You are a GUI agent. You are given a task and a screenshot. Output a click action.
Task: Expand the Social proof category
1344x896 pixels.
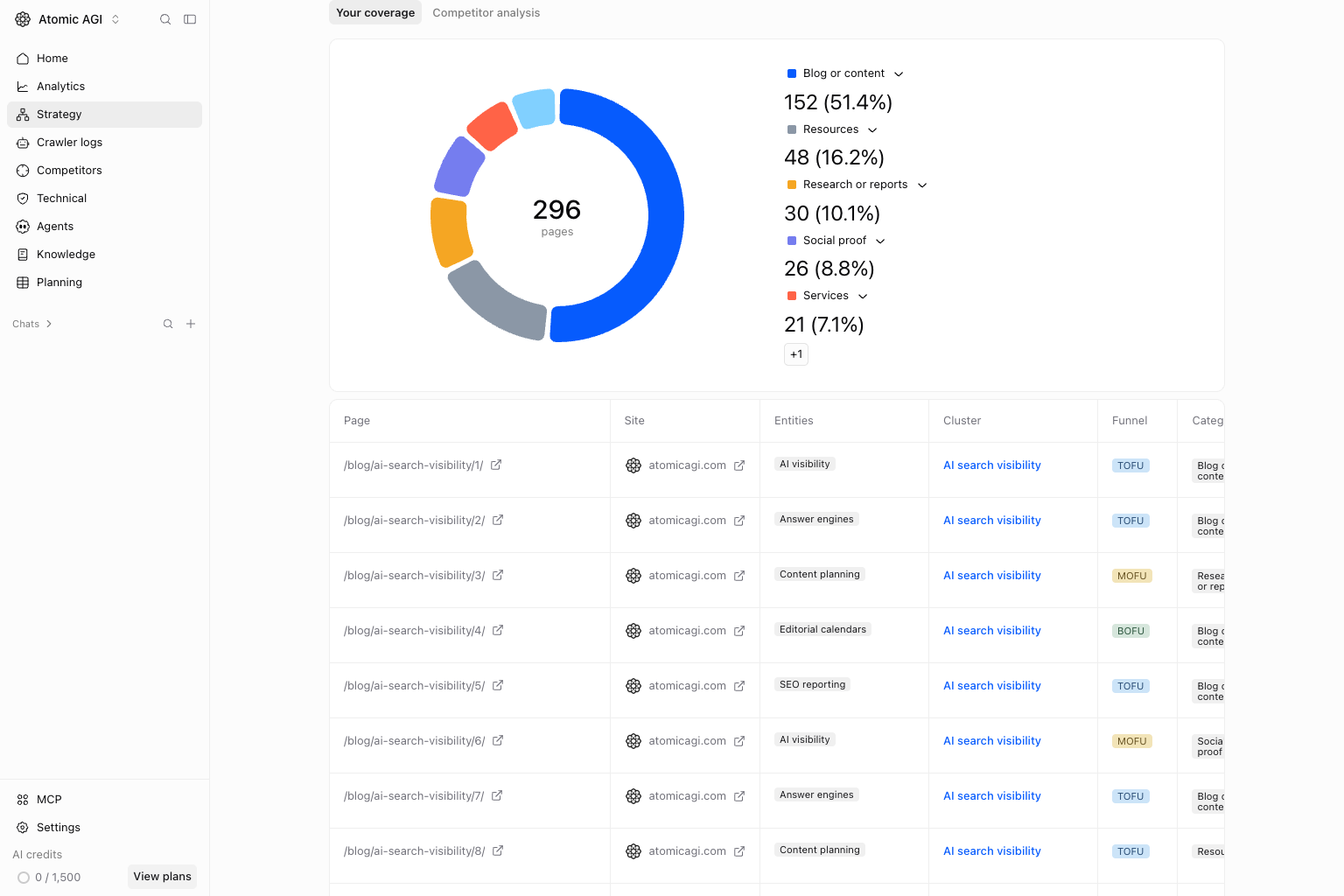[x=880, y=241]
